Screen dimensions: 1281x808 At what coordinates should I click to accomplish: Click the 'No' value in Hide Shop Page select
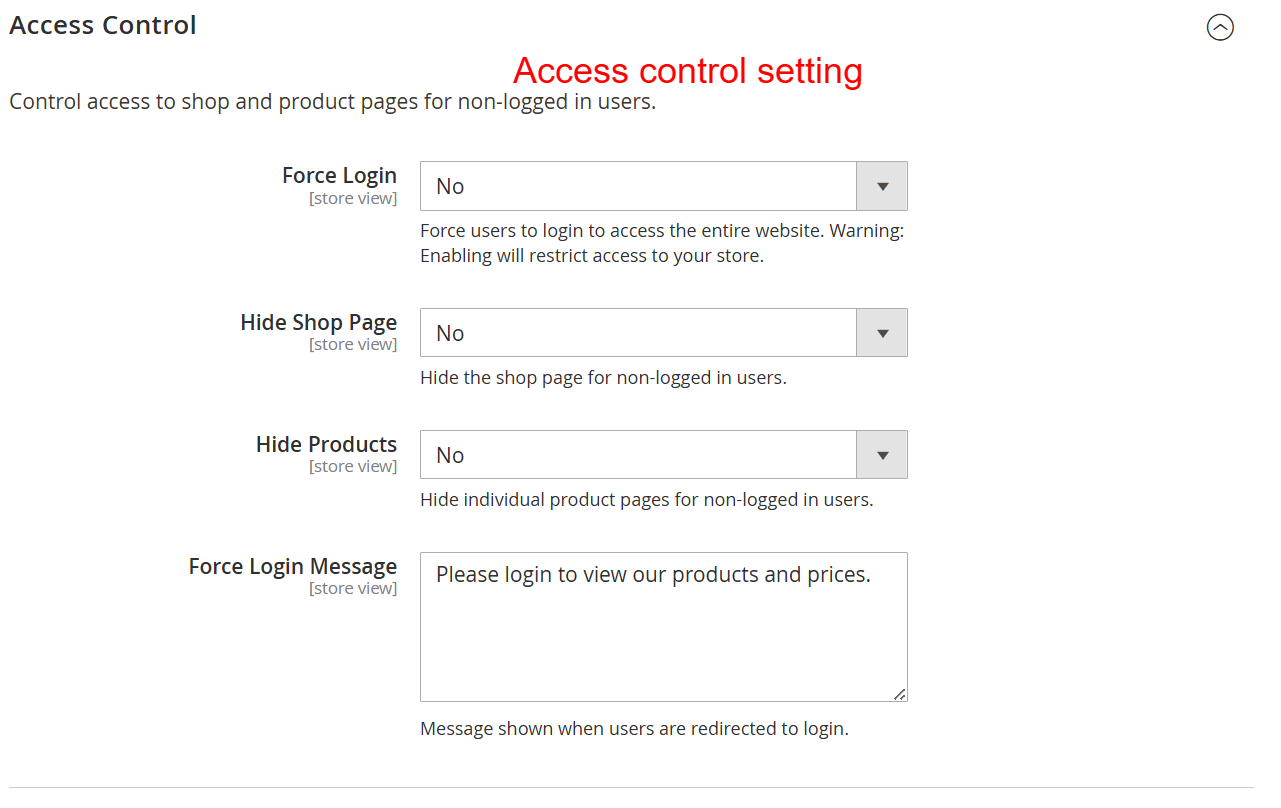[x=450, y=334]
